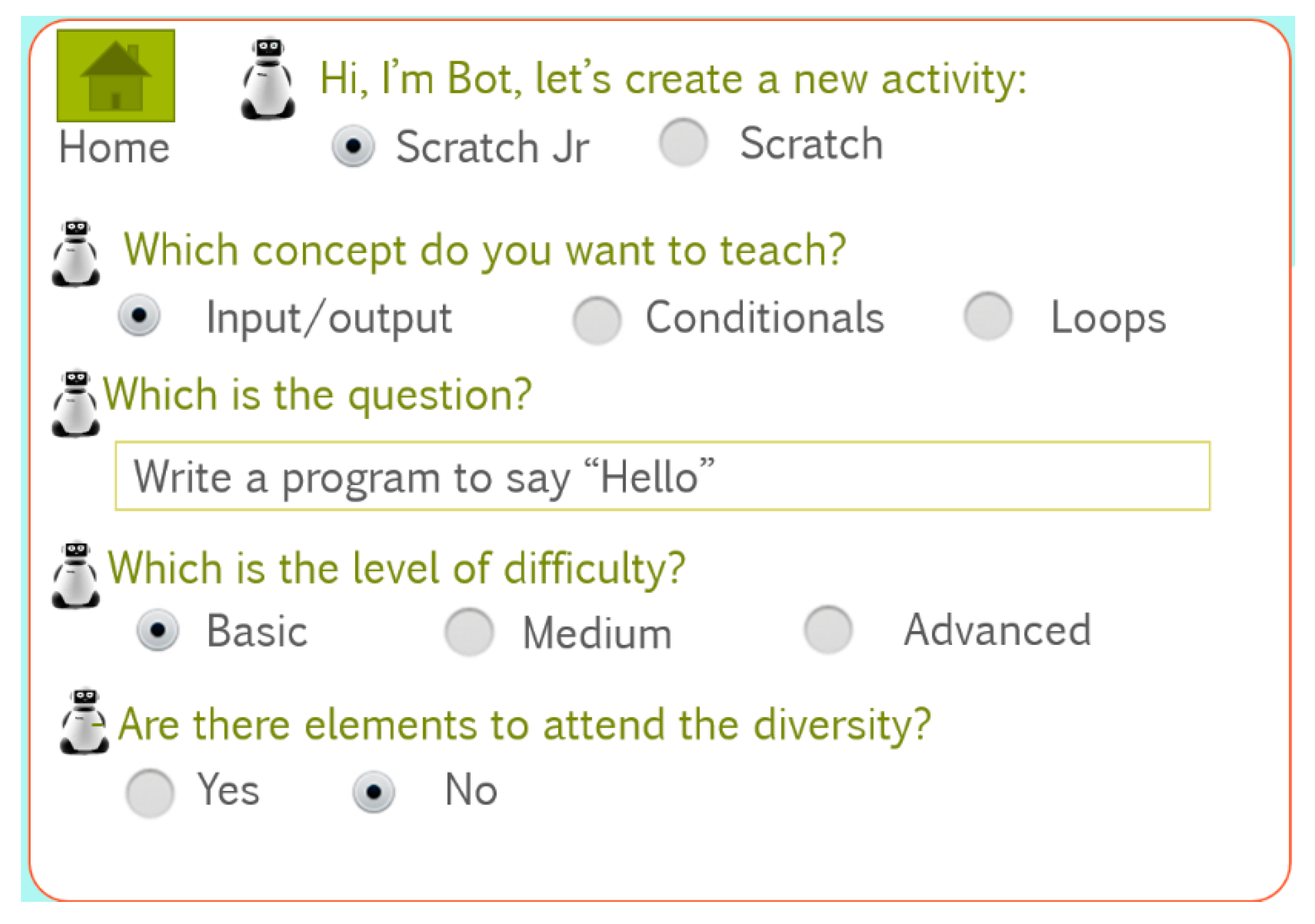Choose the Scratch radio option
1315x924 pixels.
click(x=684, y=143)
